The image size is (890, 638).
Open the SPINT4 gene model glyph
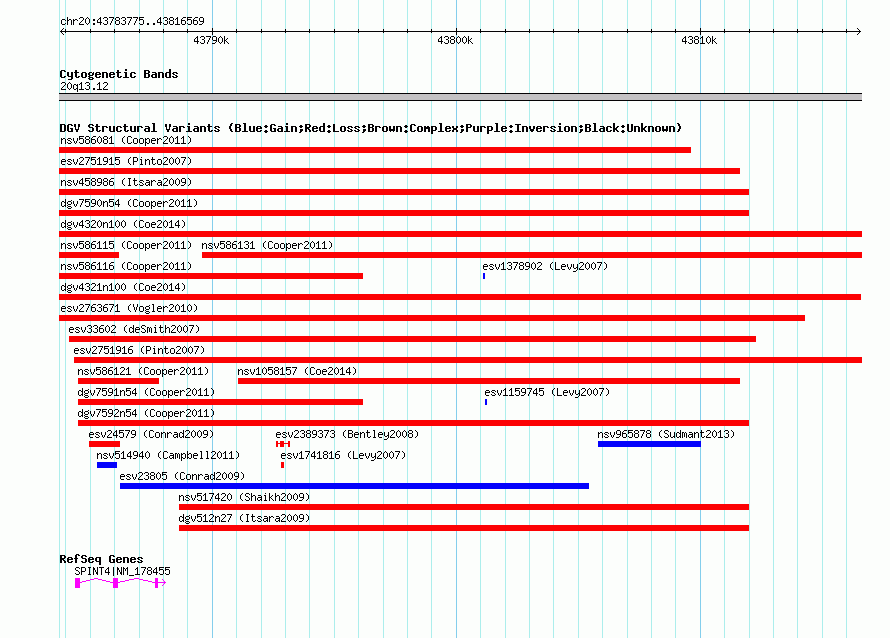click(120, 583)
